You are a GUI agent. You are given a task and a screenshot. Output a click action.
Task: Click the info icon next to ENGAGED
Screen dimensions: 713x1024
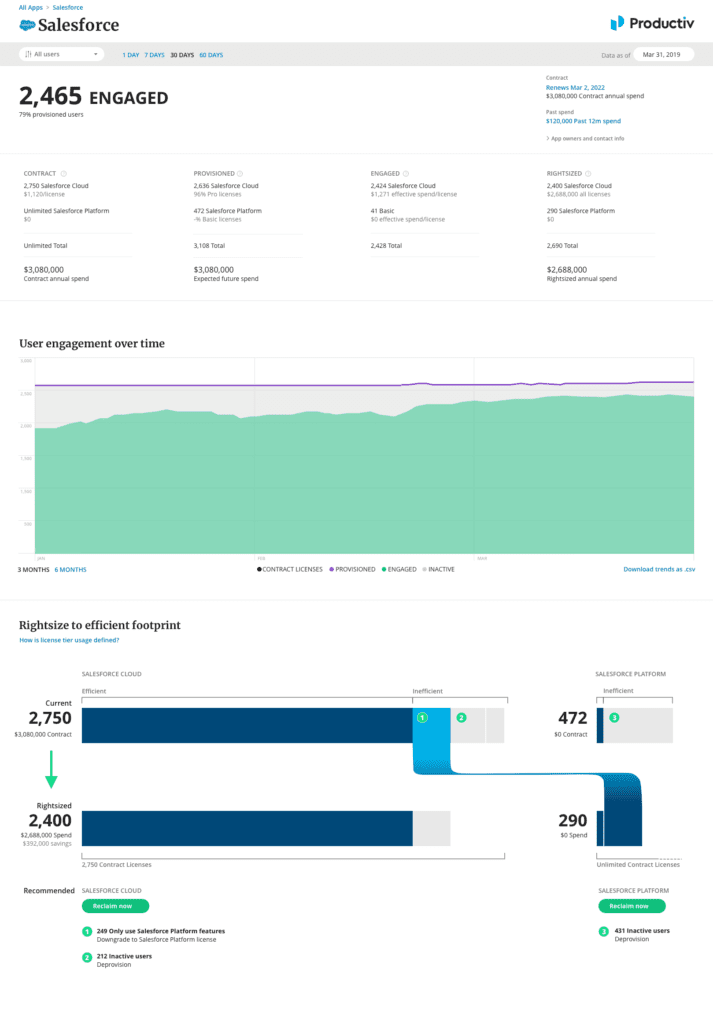tap(405, 174)
